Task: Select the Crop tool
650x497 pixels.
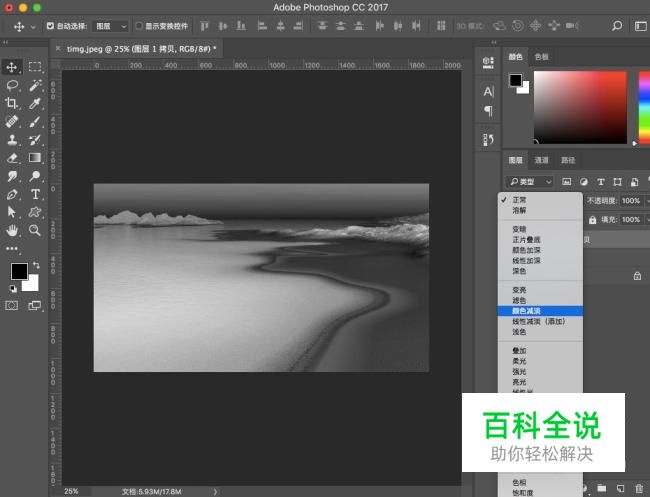Action: (x=13, y=103)
